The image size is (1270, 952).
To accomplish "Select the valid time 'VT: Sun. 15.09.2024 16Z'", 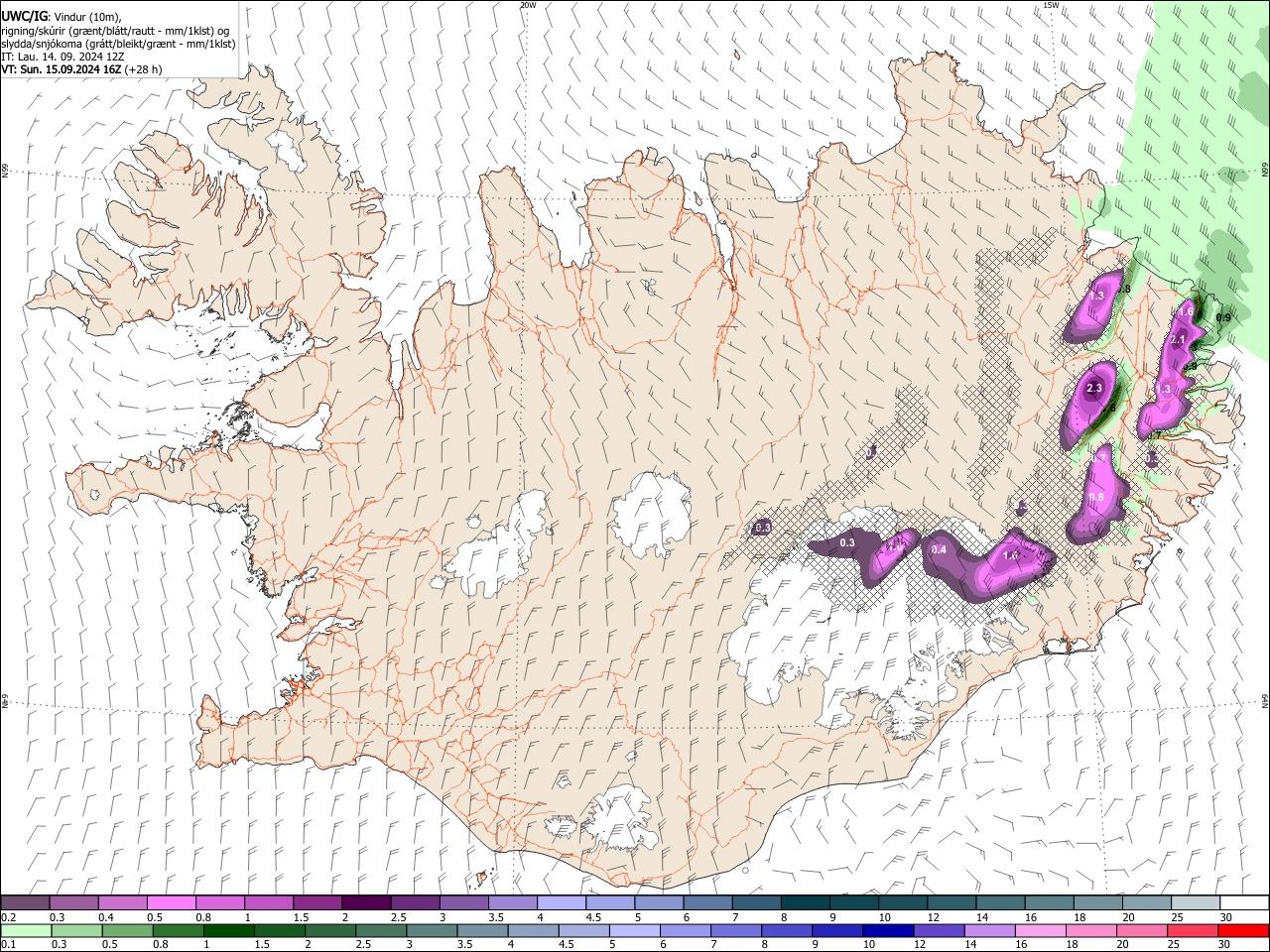I will pos(62,69).
